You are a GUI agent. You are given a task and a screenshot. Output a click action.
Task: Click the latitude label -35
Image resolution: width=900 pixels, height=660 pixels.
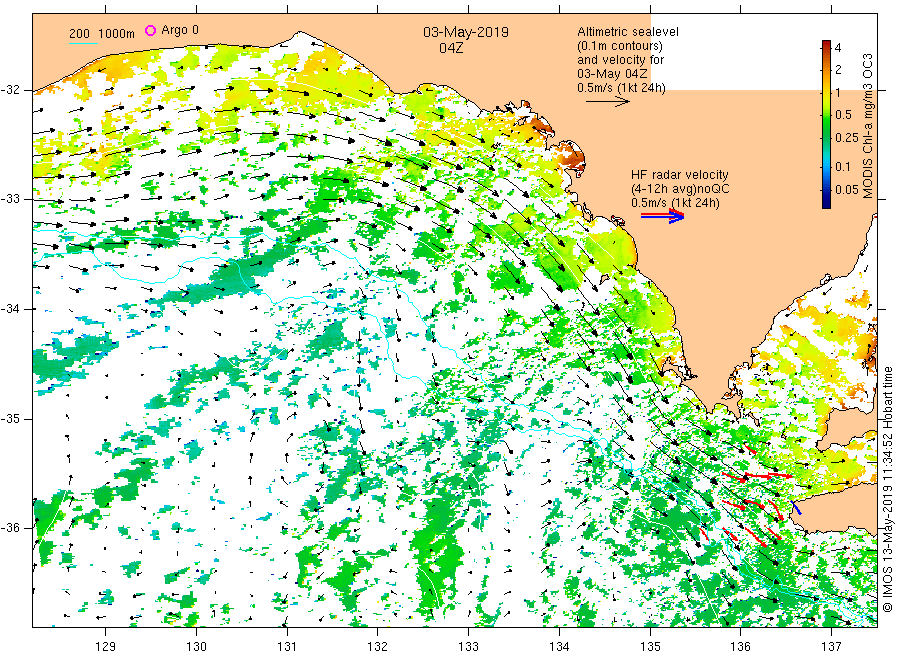(11, 418)
